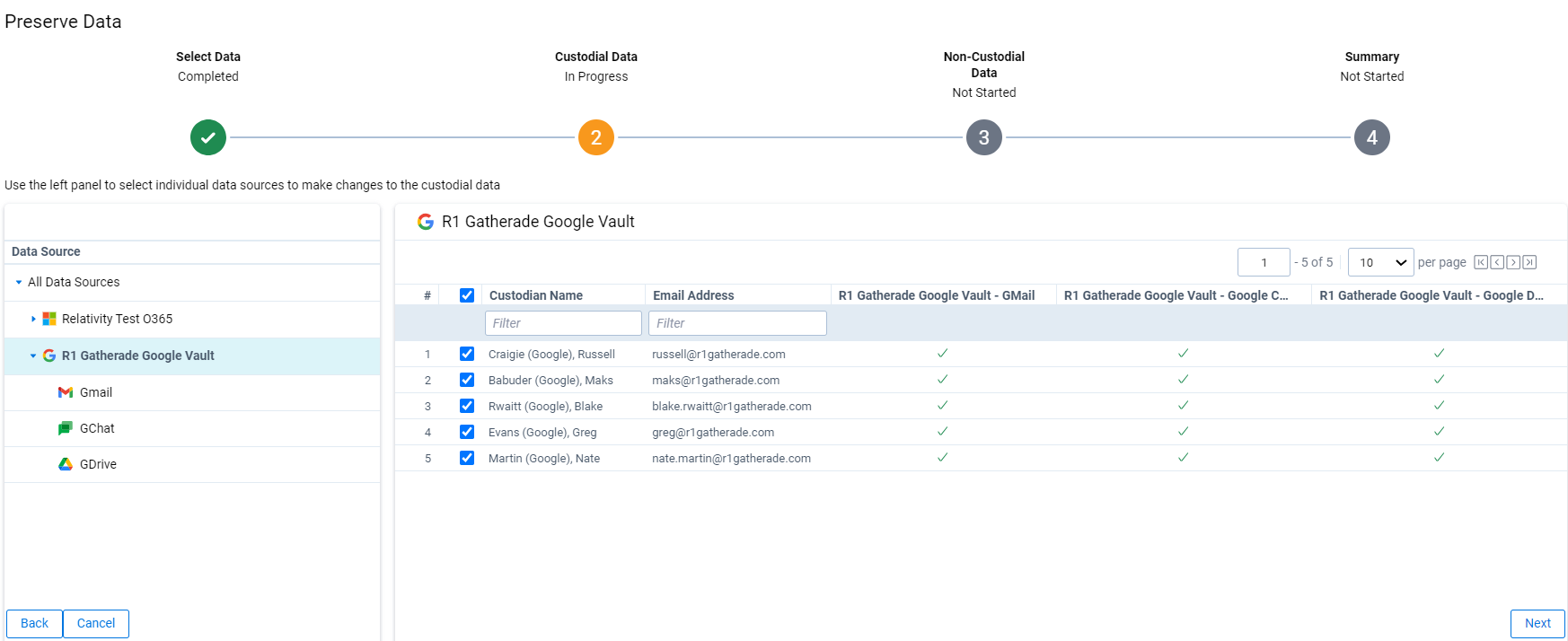
Task: Go to the previous results page arrow
Action: click(x=1497, y=262)
